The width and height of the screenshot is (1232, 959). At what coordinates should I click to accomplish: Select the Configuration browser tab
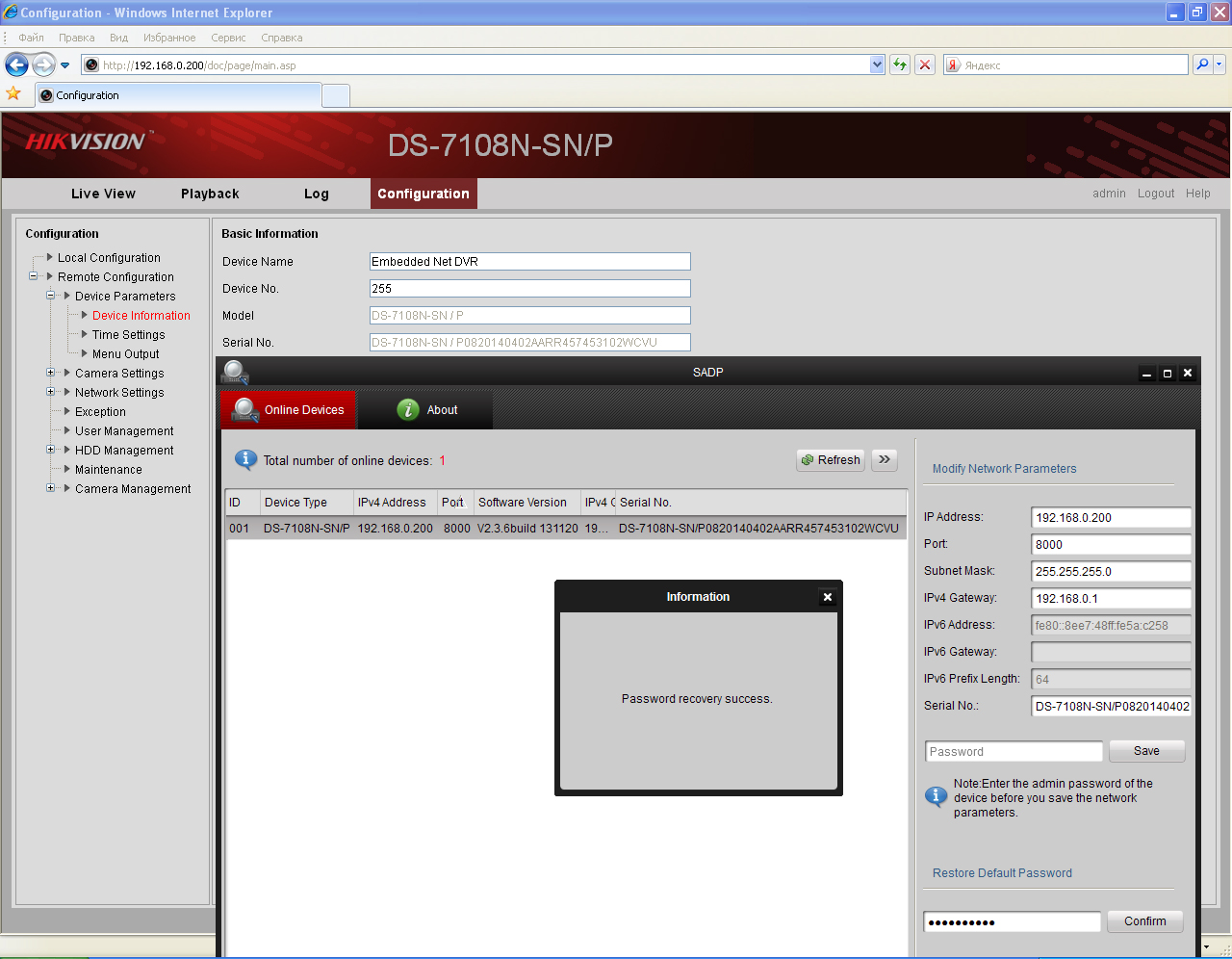coord(178,95)
